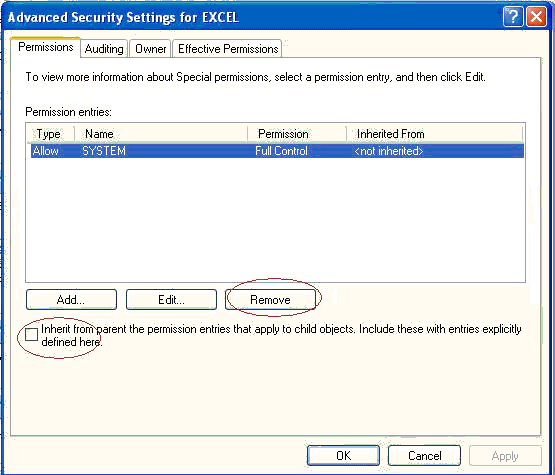Viewport: 555px width, 475px height.
Task: Click the <not inherited> cell
Action: tap(389, 151)
